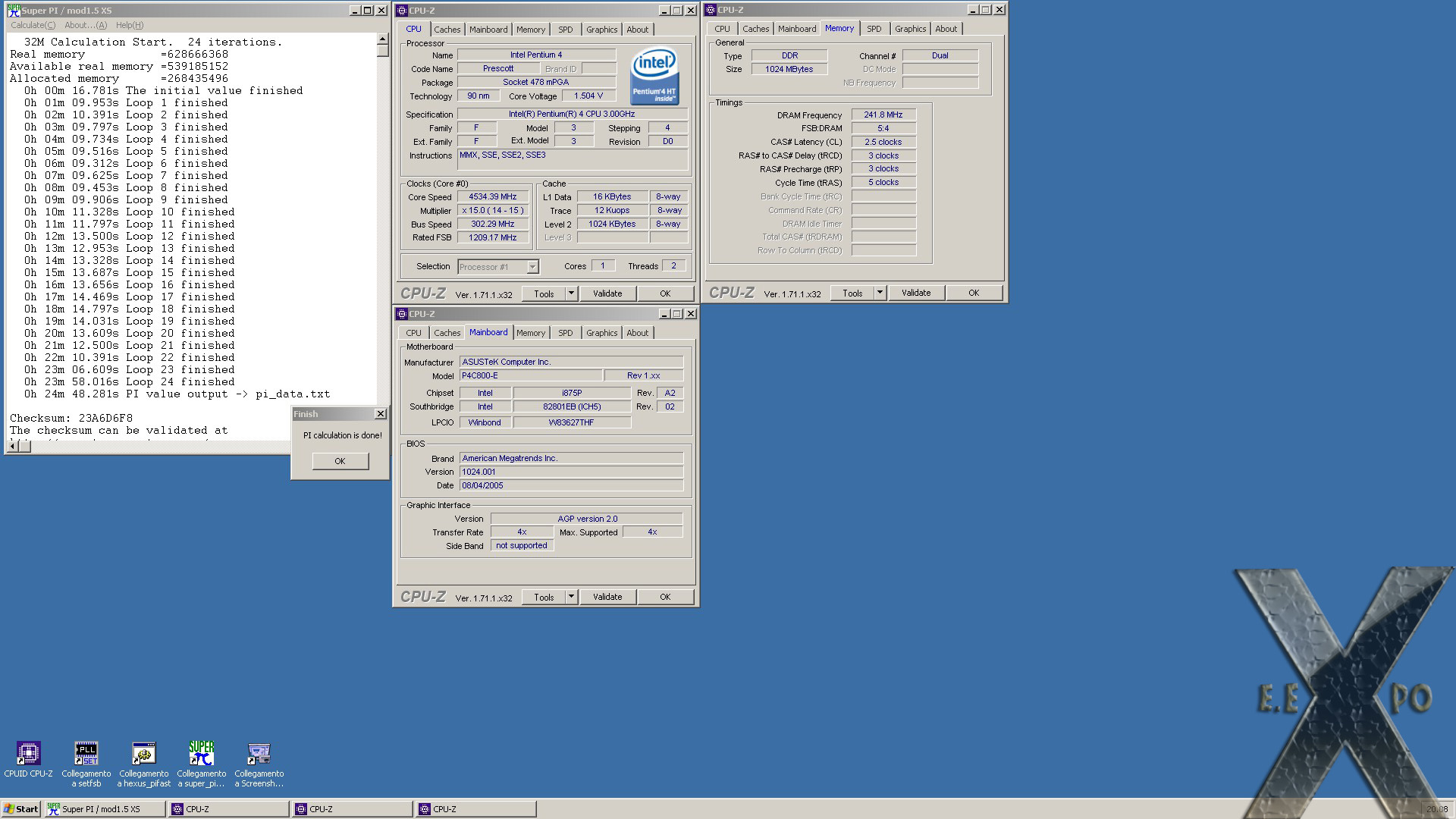Open Caches tab in CPU-Z CPU window
The width and height of the screenshot is (1456, 819).
pyautogui.click(x=447, y=30)
